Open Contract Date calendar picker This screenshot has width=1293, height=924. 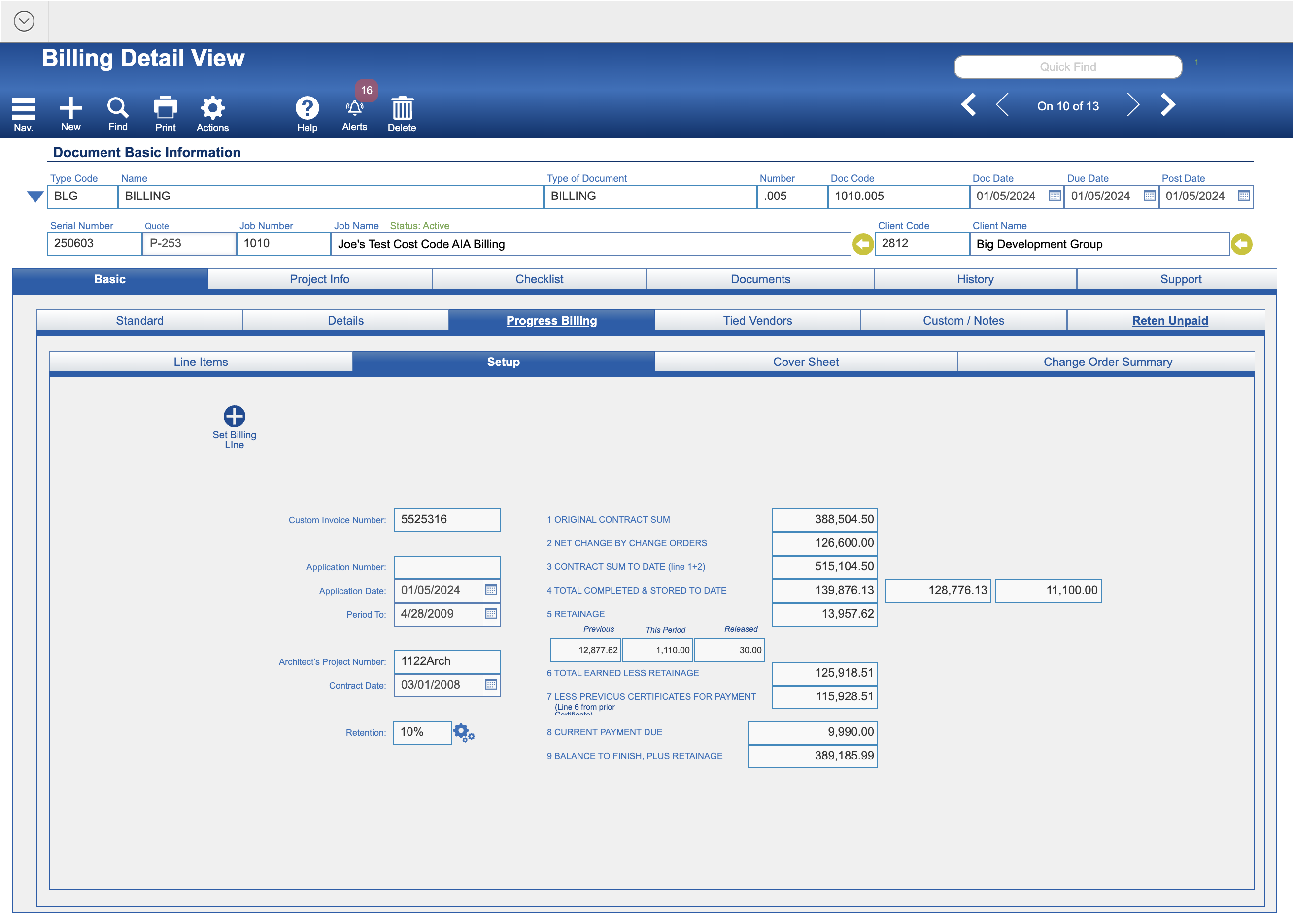point(491,685)
